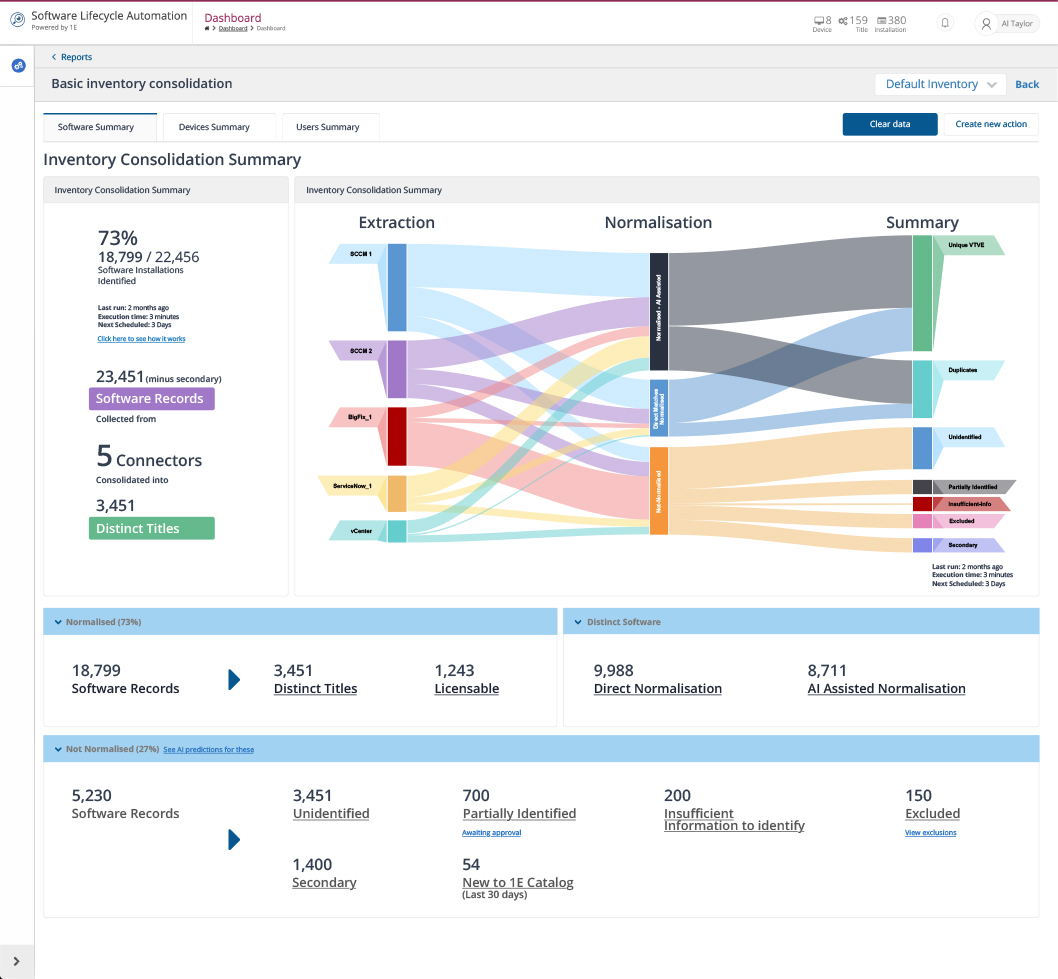Select the red BigFix_1 extraction bar

pyautogui.click(x=397, y=437)
